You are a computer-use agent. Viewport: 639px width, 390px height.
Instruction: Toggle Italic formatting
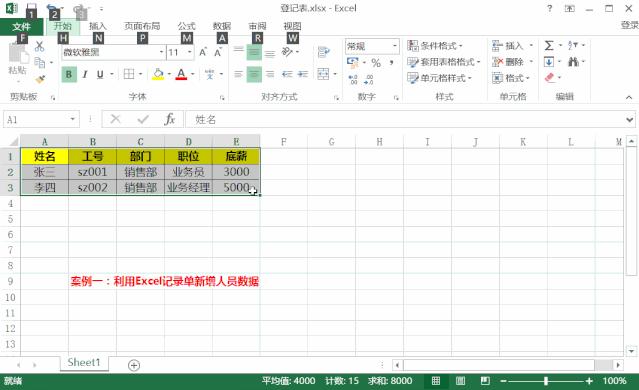click(x=85, y=74)
